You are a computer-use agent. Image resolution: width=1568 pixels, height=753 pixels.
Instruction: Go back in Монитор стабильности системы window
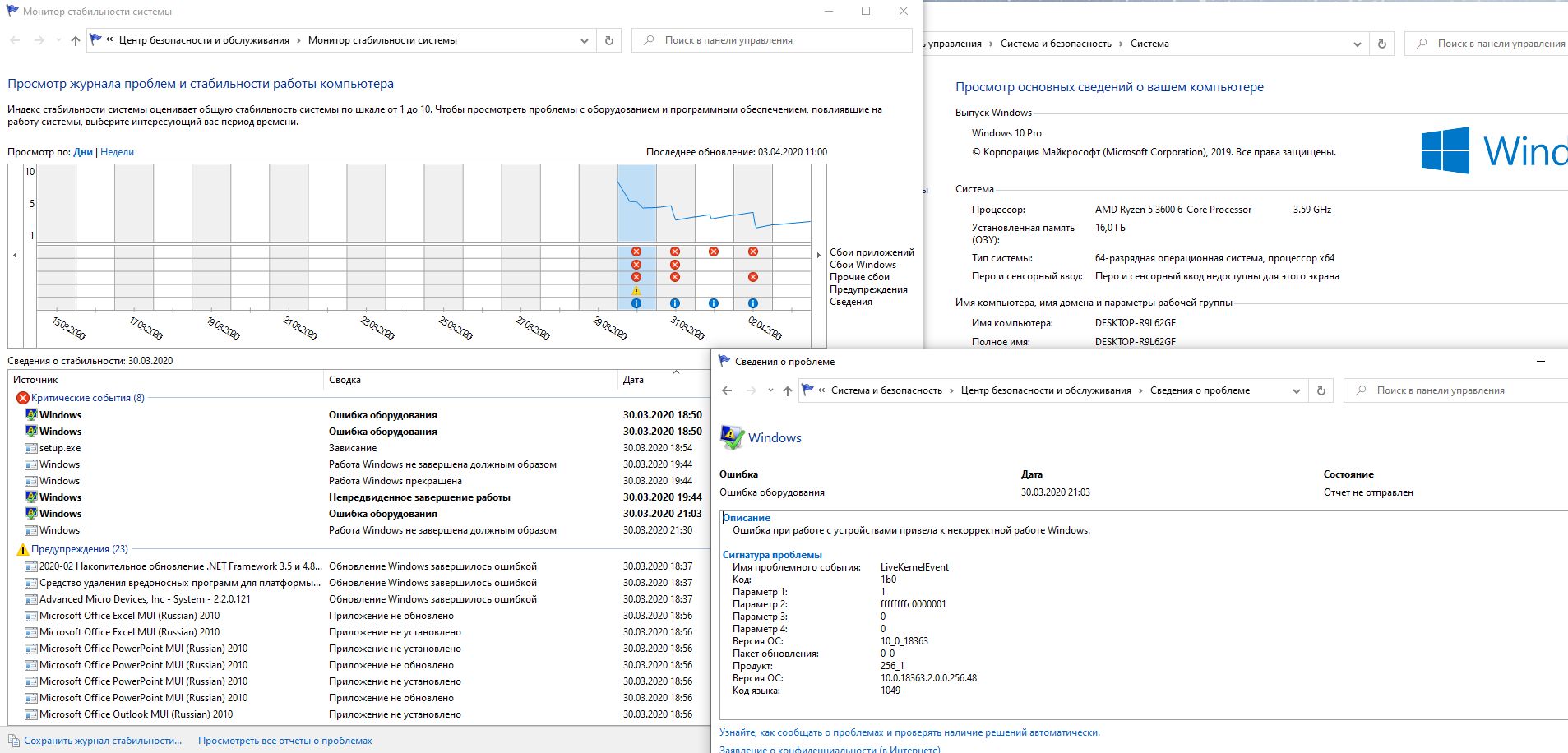15,40
